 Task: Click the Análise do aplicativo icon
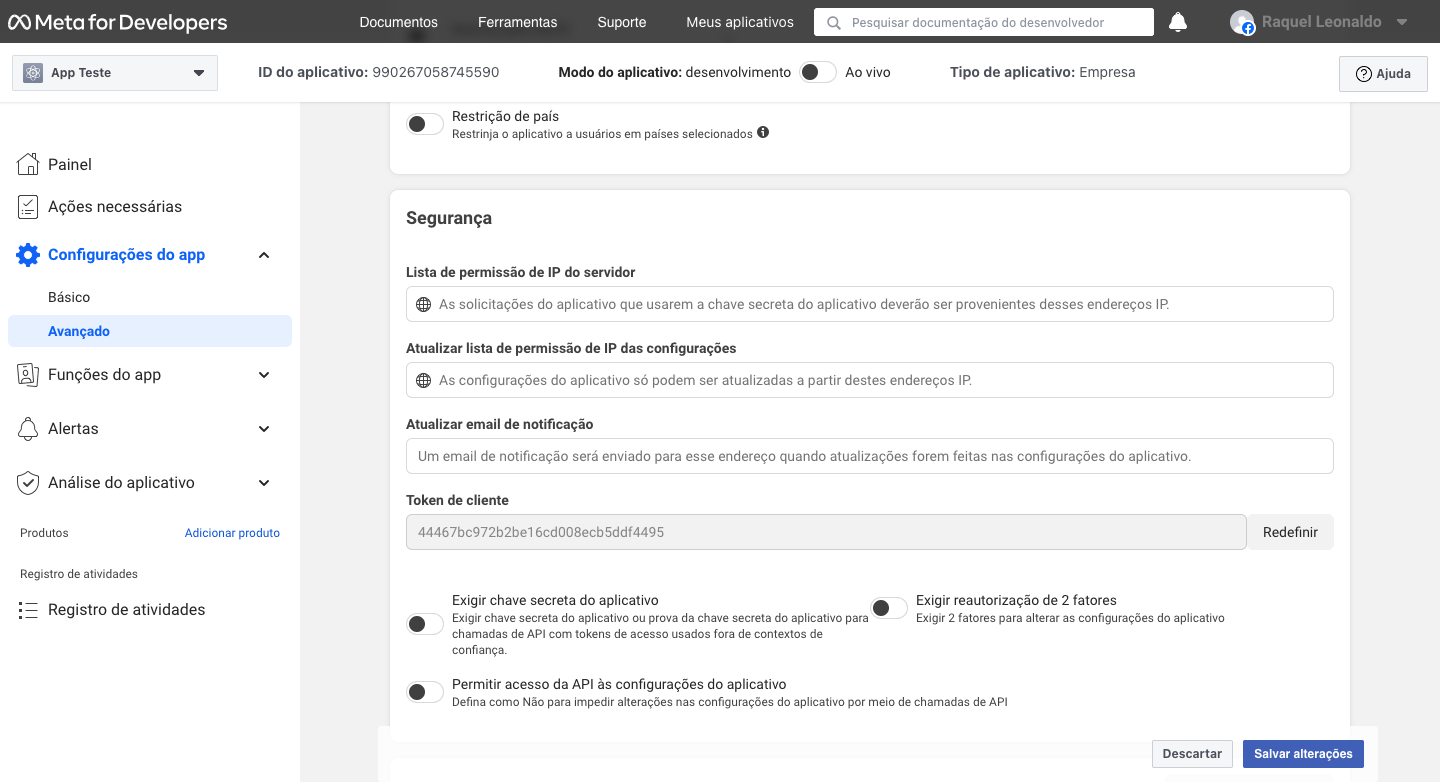28,482
